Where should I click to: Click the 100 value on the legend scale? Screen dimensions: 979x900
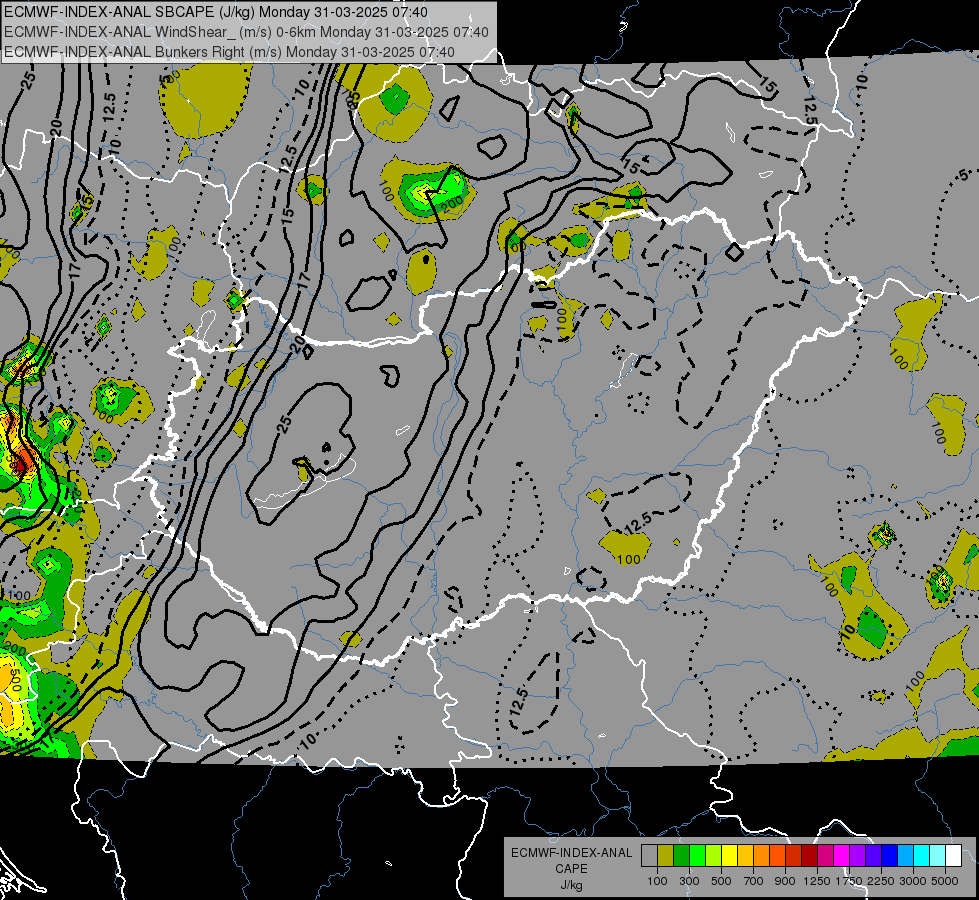(x=657, y=881)
